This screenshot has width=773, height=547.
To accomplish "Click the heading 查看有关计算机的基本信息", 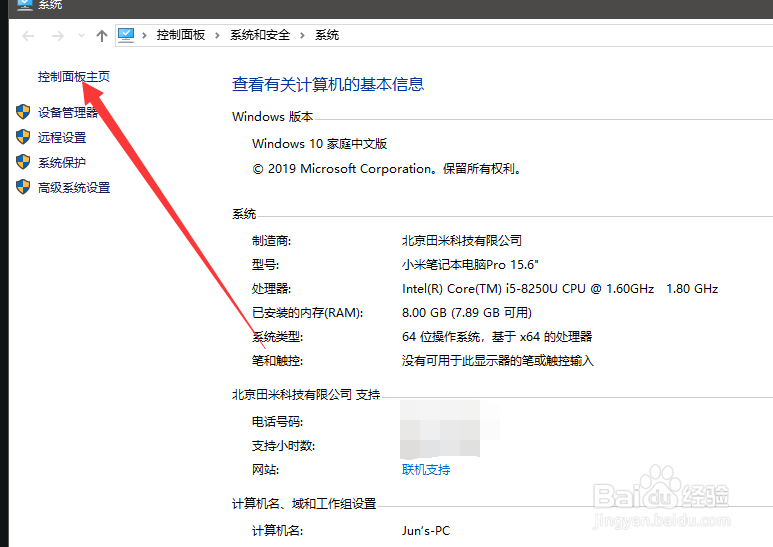I will tap(328, 84).
